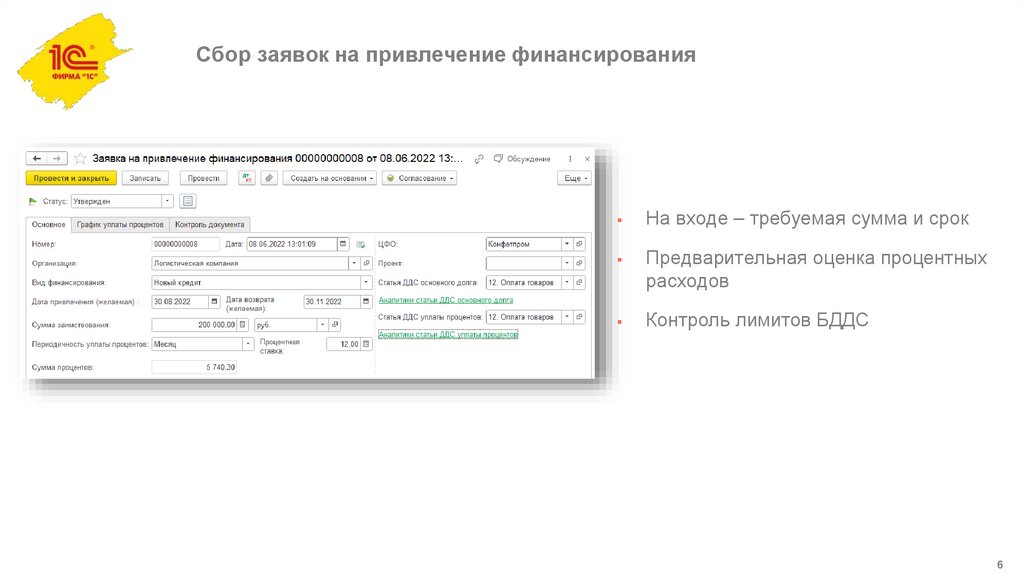Open calculator for Процентная ставка field
This screenshot has width=1024, height=574.
pos(366,344)
